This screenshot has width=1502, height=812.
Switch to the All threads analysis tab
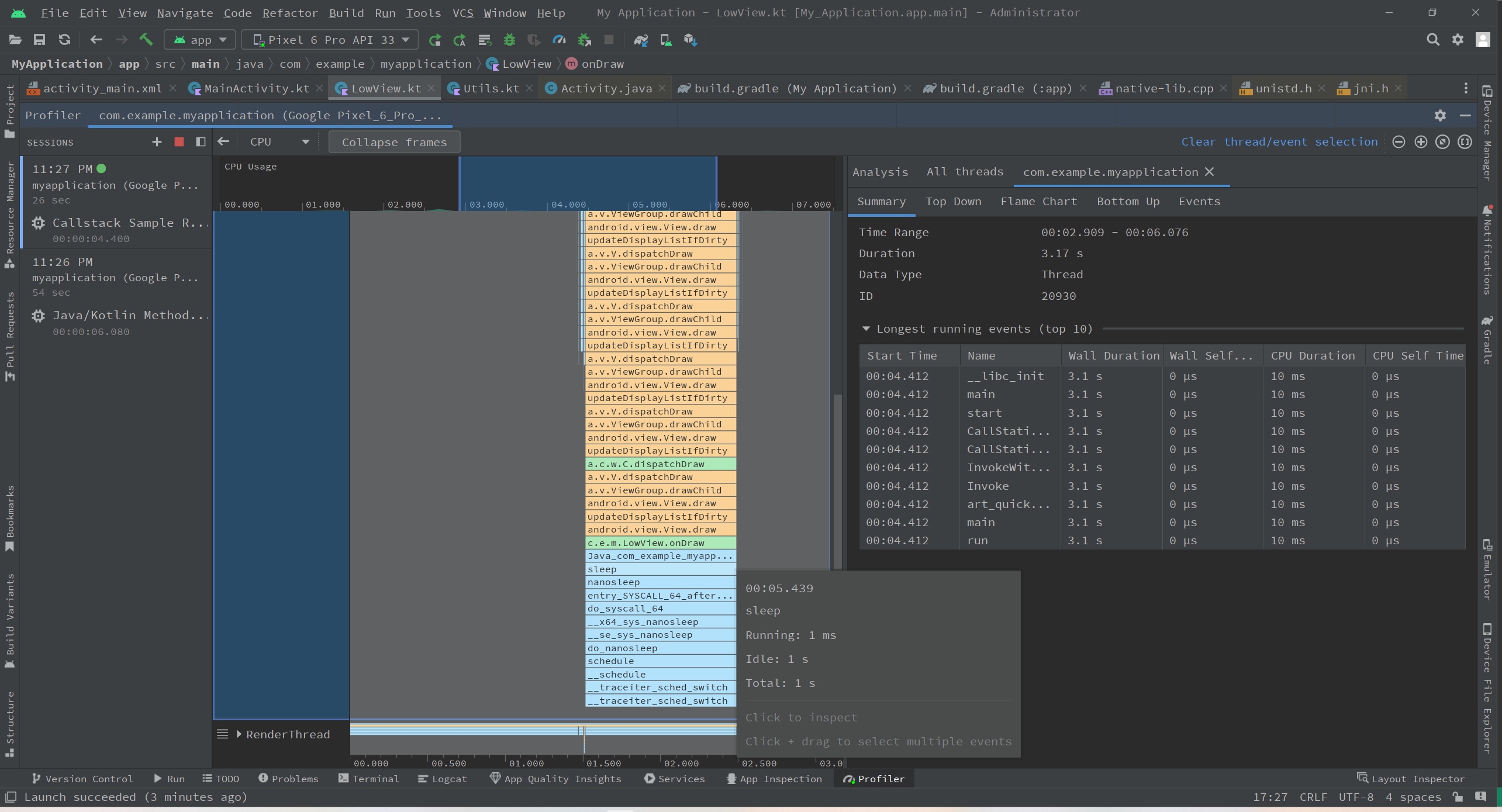tap(965, 172)
